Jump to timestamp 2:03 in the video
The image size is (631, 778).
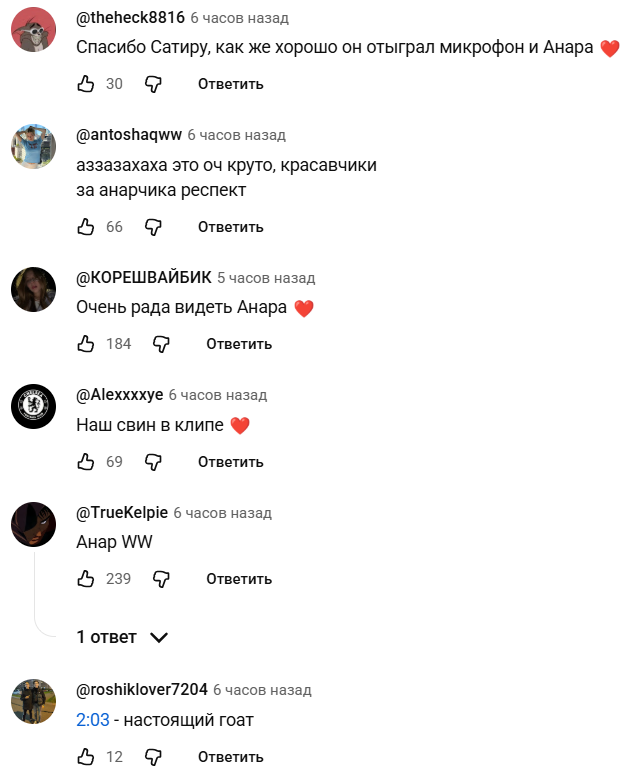(x=93, y=719)
